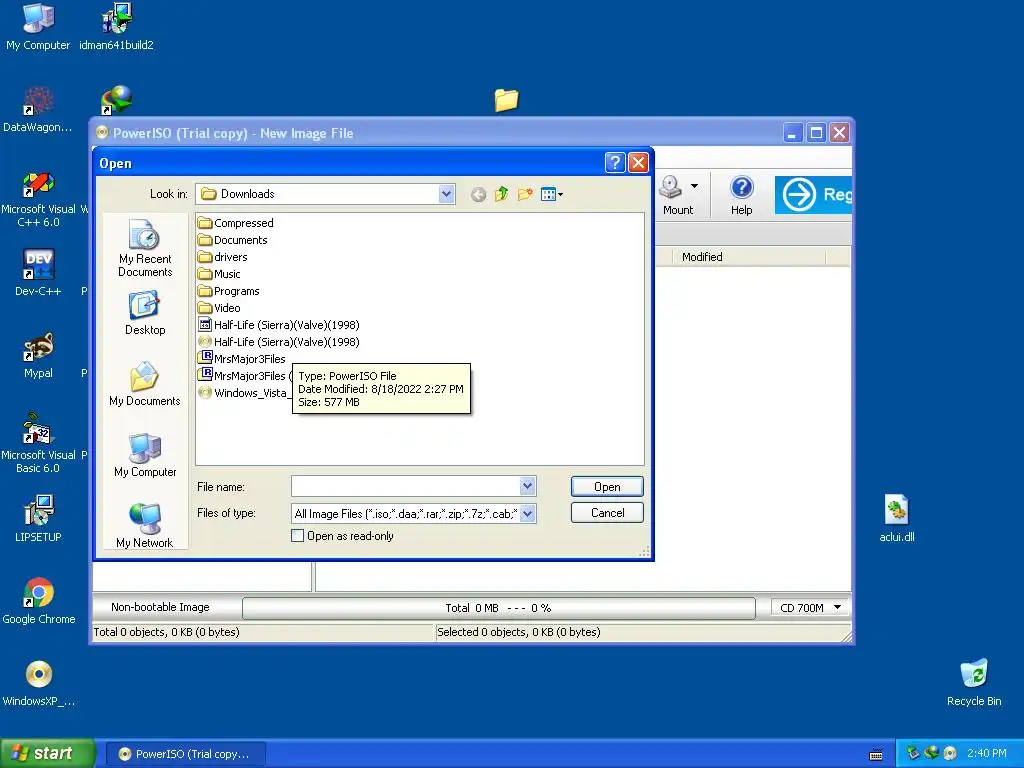The width and height of the screenshot is (1024, 768).
Task: Open the Mount dropdown arrow
Action: pos(694,186)
